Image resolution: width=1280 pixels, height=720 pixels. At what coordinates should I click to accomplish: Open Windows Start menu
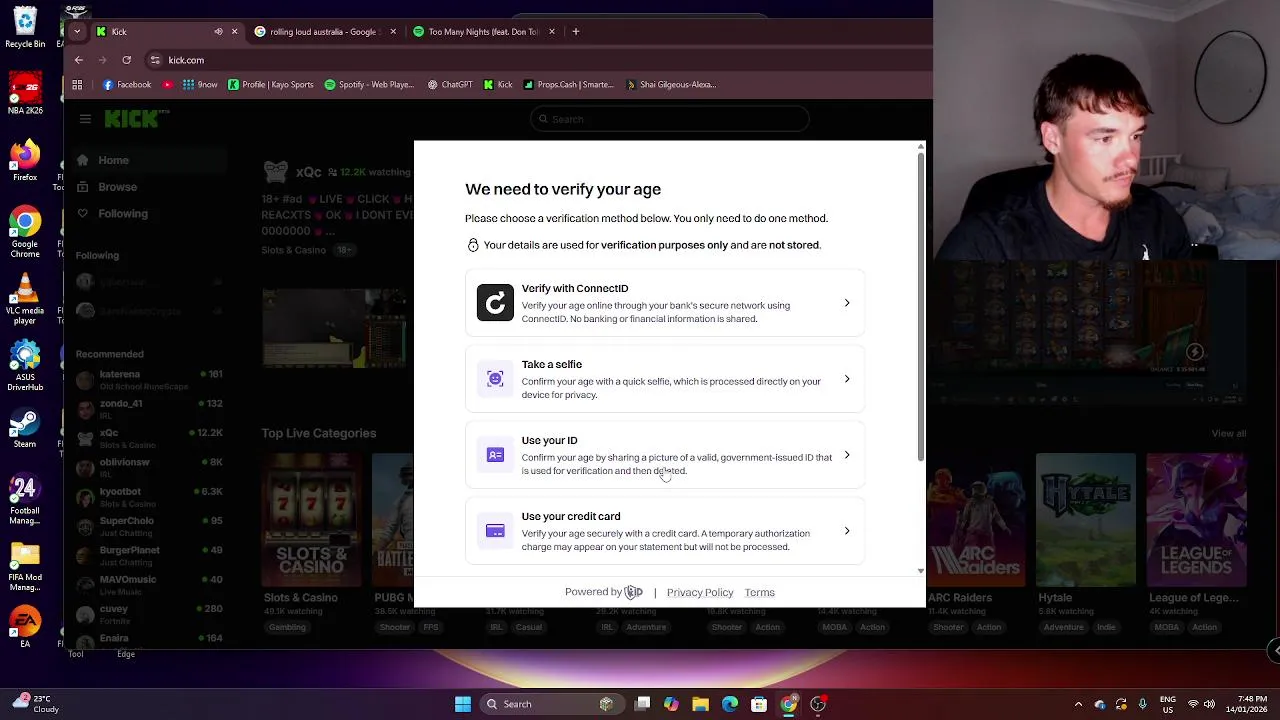(x=463, y=704)
